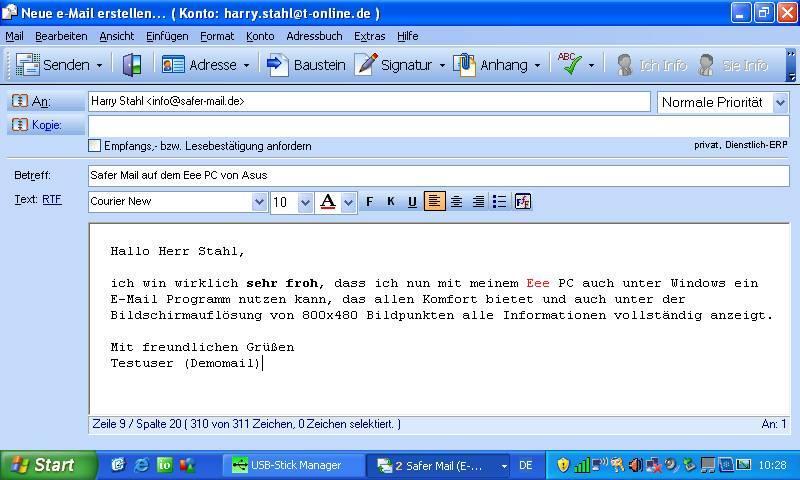The image size is (800, 480).
Task: Toggle bulleted list
Action: click(499, 202)
